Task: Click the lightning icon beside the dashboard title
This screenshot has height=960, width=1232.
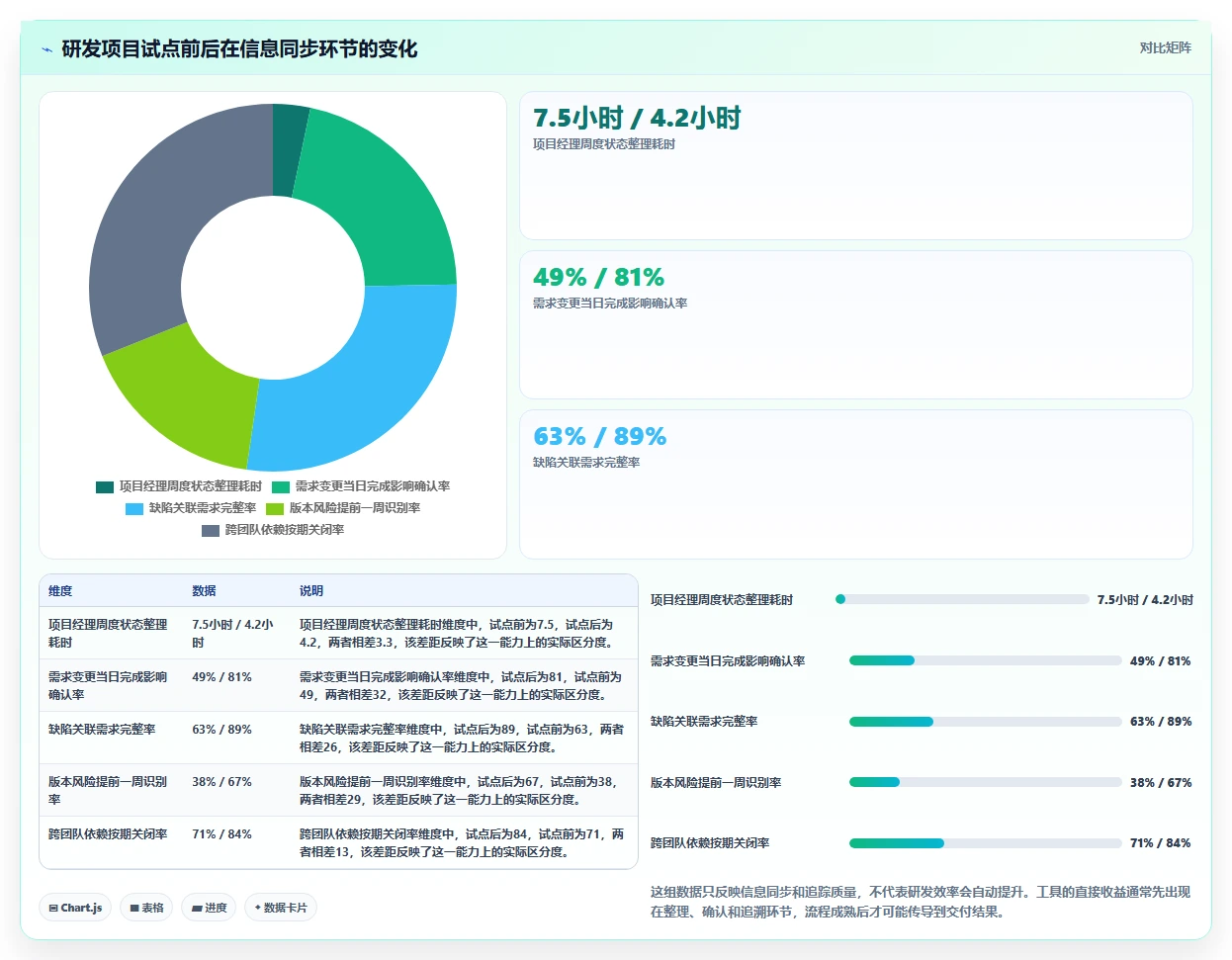Action: [x=46, y=49]
